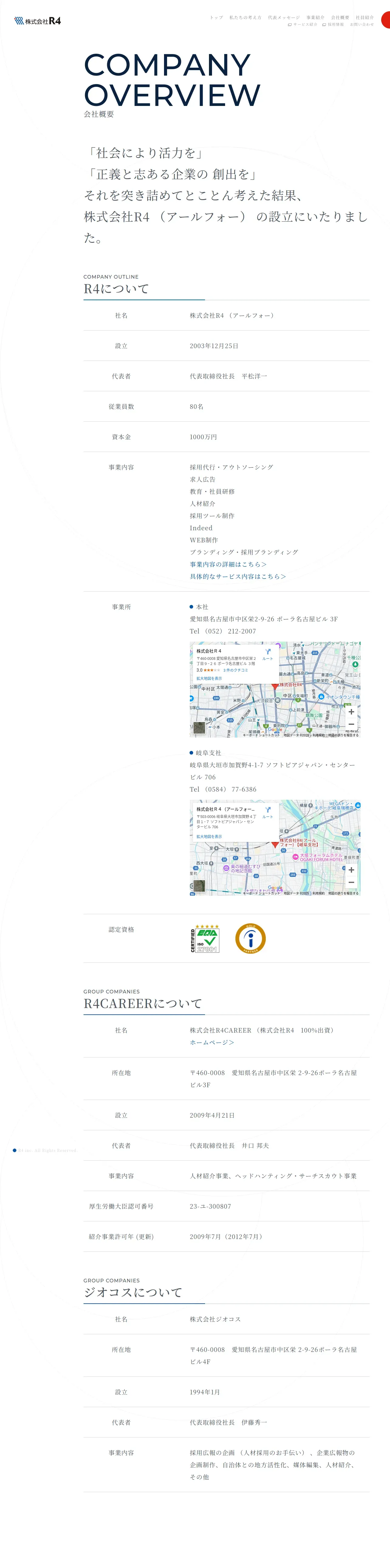This screenshot has height=1568, width=390.
Task: Click 利用規約 on the 岐阜支社 map footer
Action: [x=319, y=894]
